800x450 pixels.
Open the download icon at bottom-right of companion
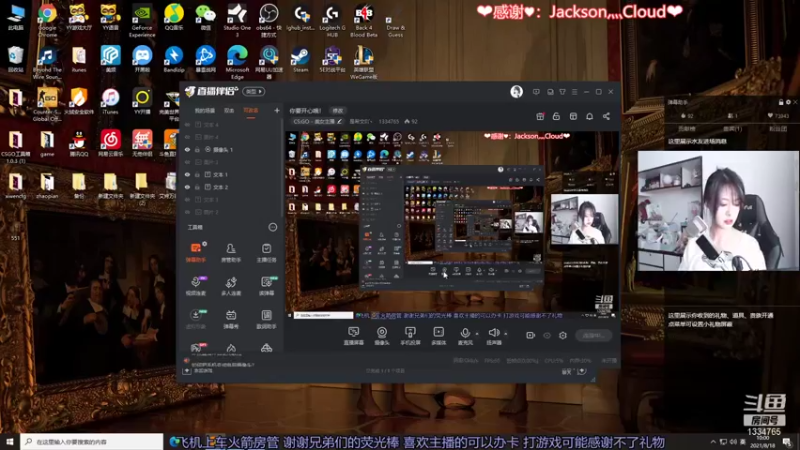pyautogui.click(x=582, y=371)
